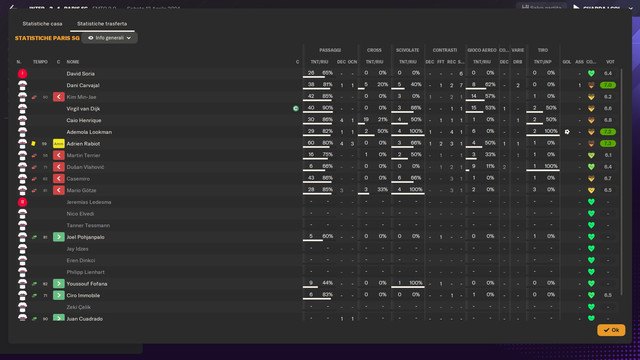Click Dani Carvajal's shirt icon
The height and width of the screenshot is (360, 640).
22,85
